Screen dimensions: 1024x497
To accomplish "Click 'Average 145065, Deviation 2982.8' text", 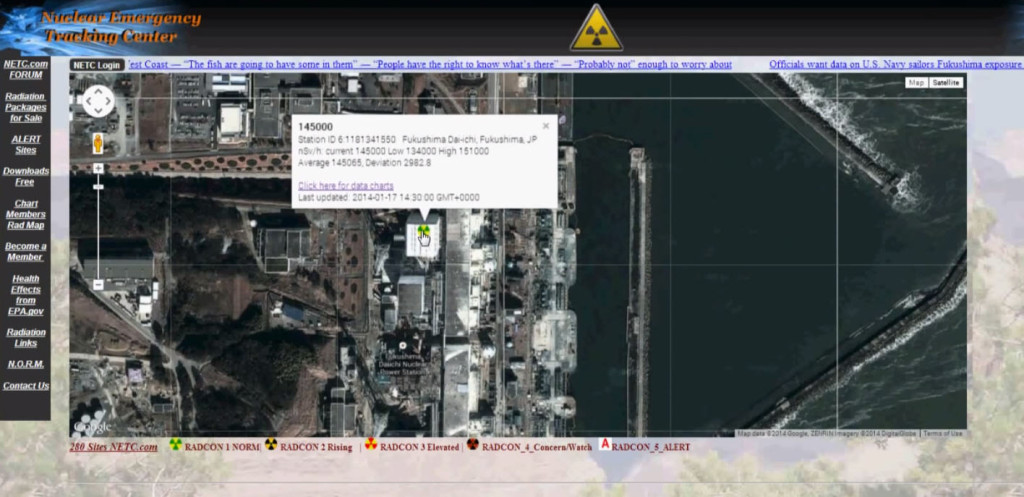I will pyautogui.click(x=364, y=163).
